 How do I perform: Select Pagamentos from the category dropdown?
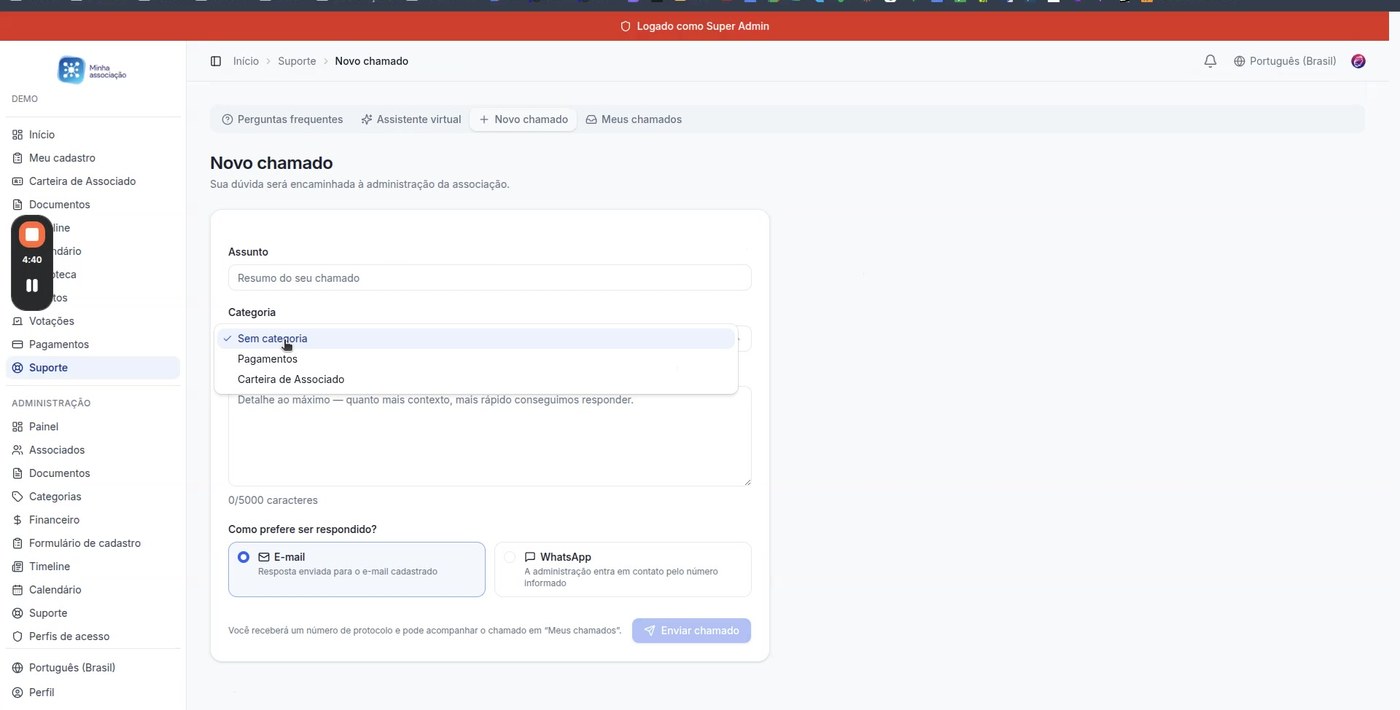(267, 359)
